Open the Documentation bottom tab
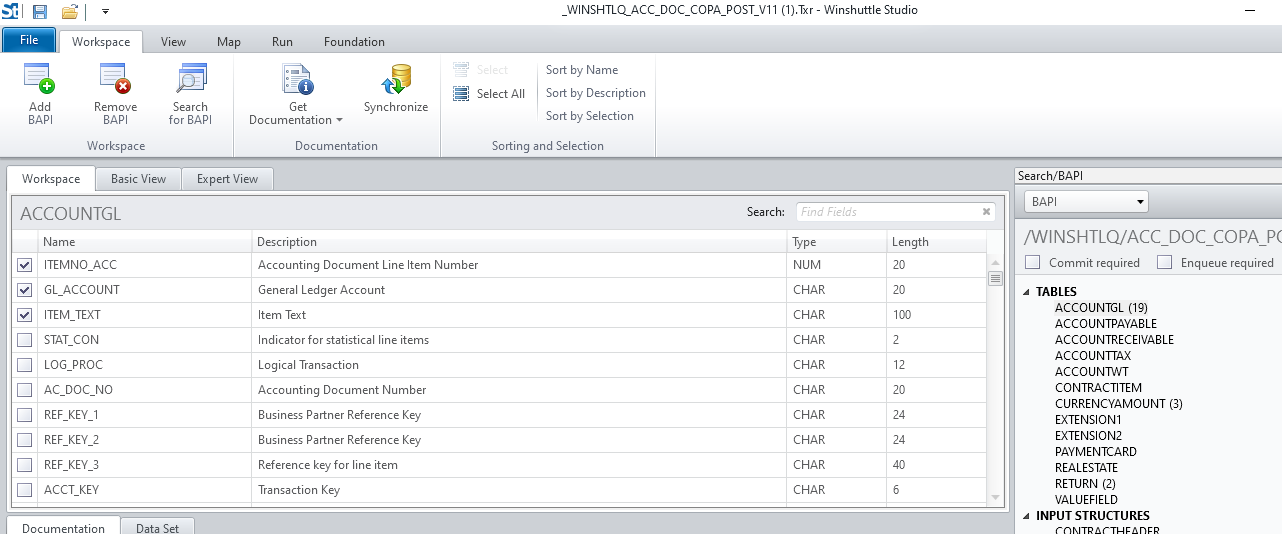Viewport: 1282px width, 534px height. [x=64, y=527]
